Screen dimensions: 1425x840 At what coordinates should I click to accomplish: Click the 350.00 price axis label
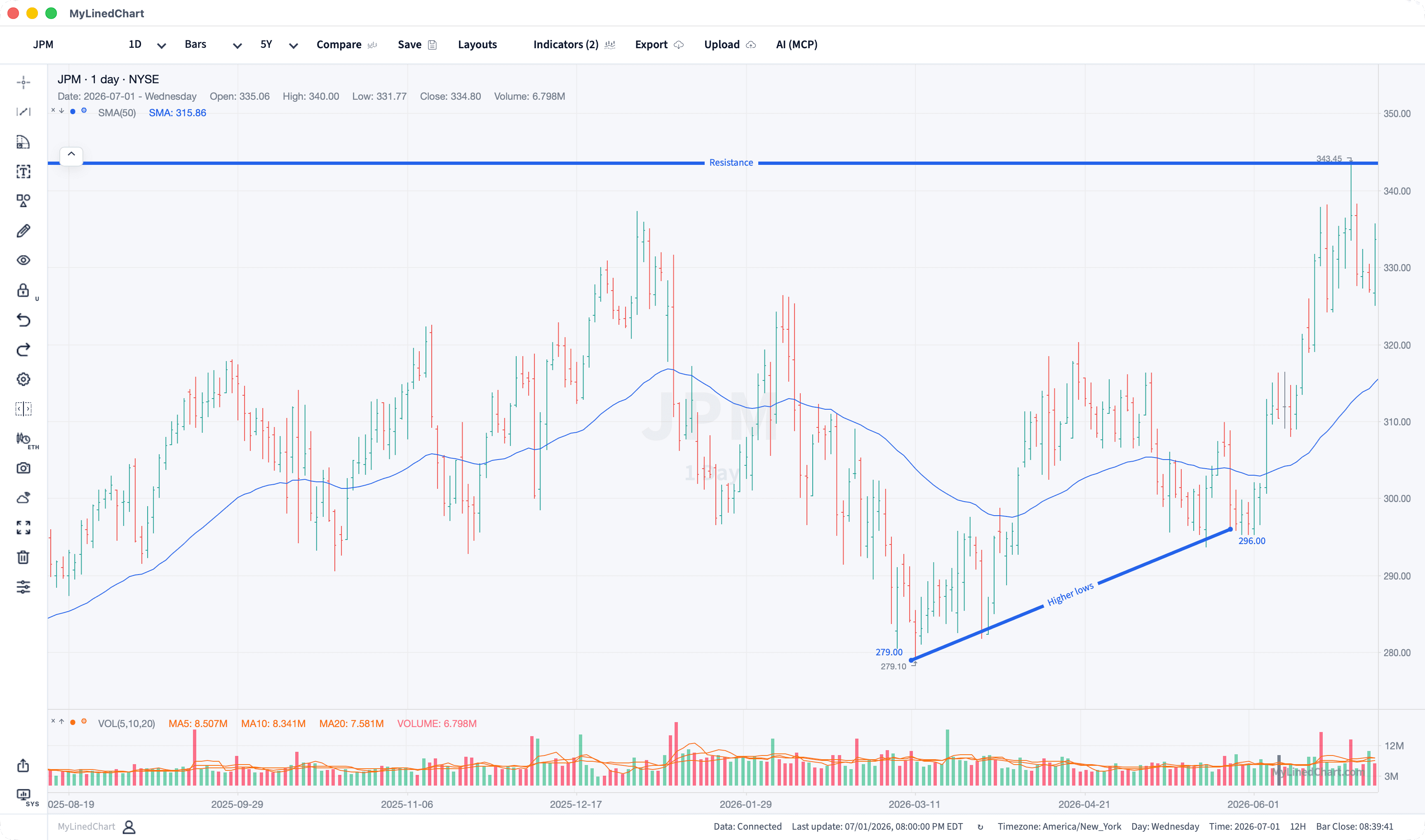coord(1397,114)
